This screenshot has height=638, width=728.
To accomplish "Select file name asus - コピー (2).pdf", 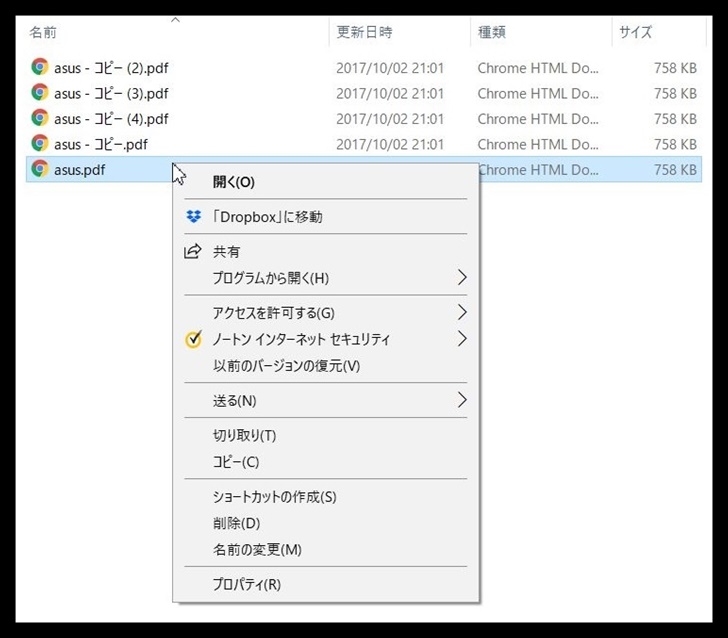I will pyautogui.click(x=111, y=68).
